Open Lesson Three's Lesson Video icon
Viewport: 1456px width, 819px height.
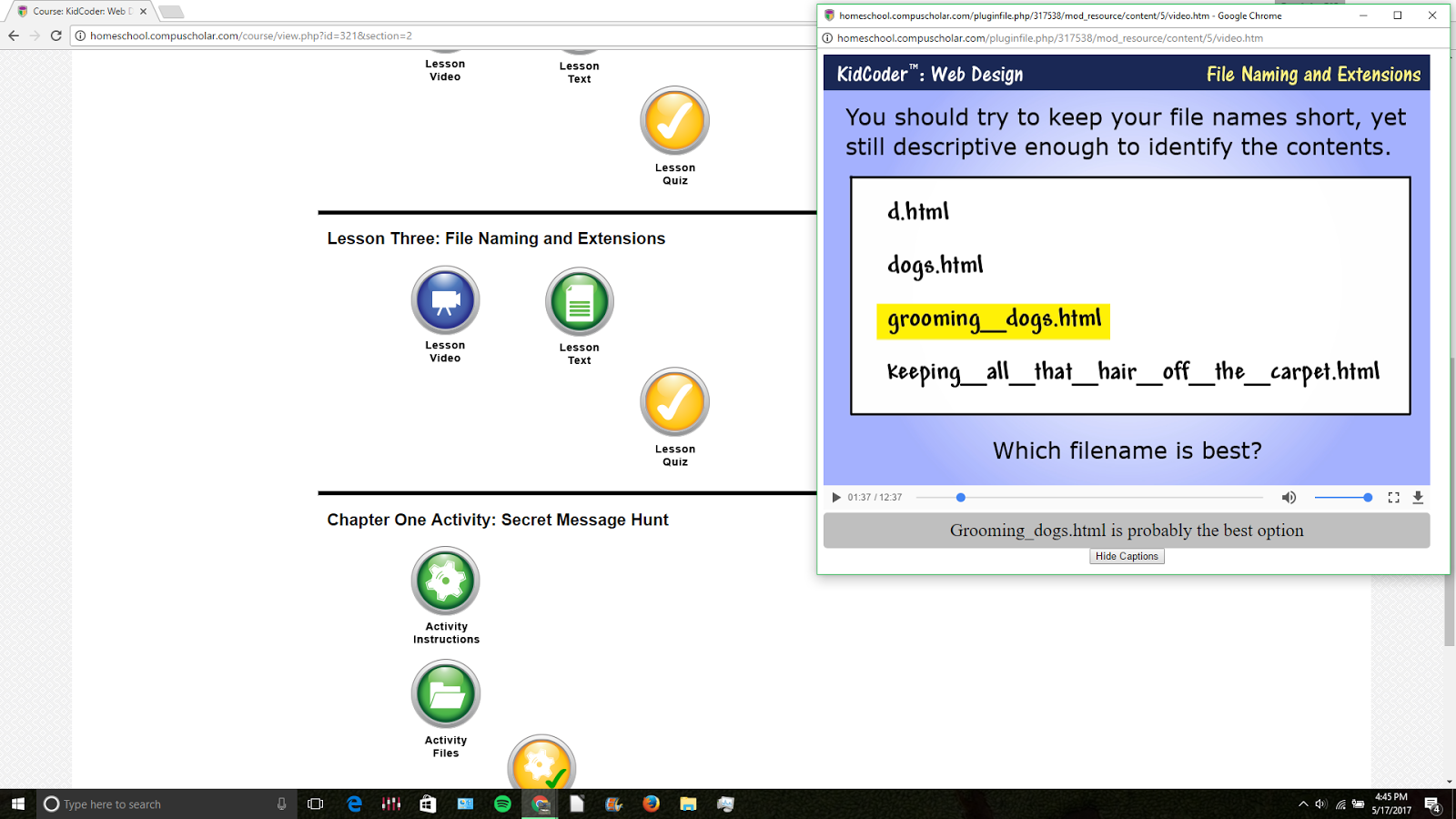click(445, 300)
